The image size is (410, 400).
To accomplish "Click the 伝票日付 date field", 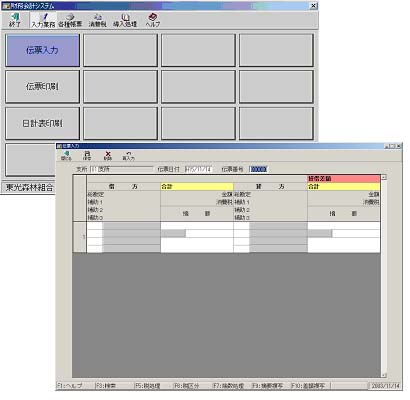I will (199, 169).
